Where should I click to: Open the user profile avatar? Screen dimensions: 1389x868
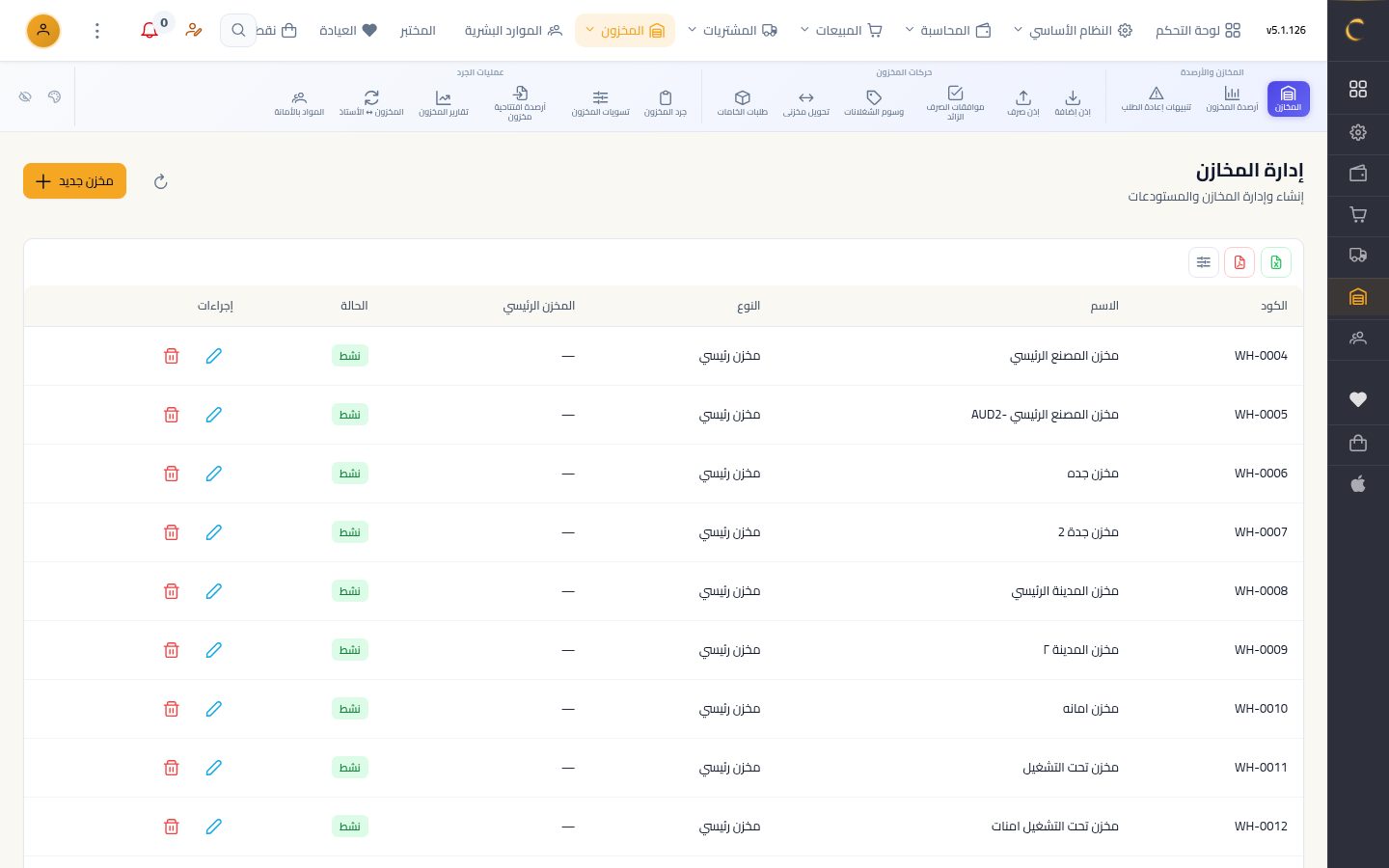pyautogui.click(x=43, y=31)
